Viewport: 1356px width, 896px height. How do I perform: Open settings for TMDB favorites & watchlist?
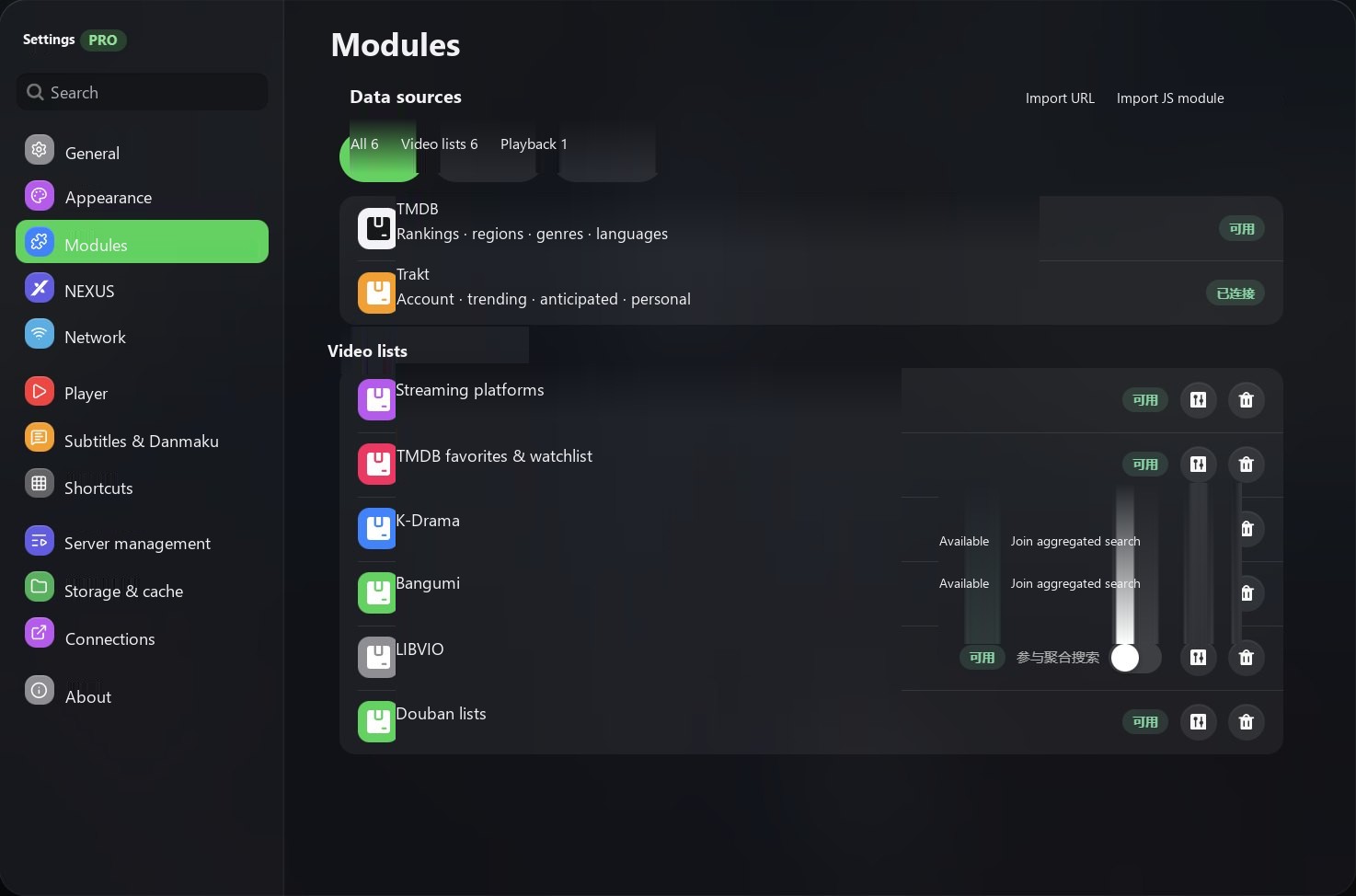point(1198,465)
